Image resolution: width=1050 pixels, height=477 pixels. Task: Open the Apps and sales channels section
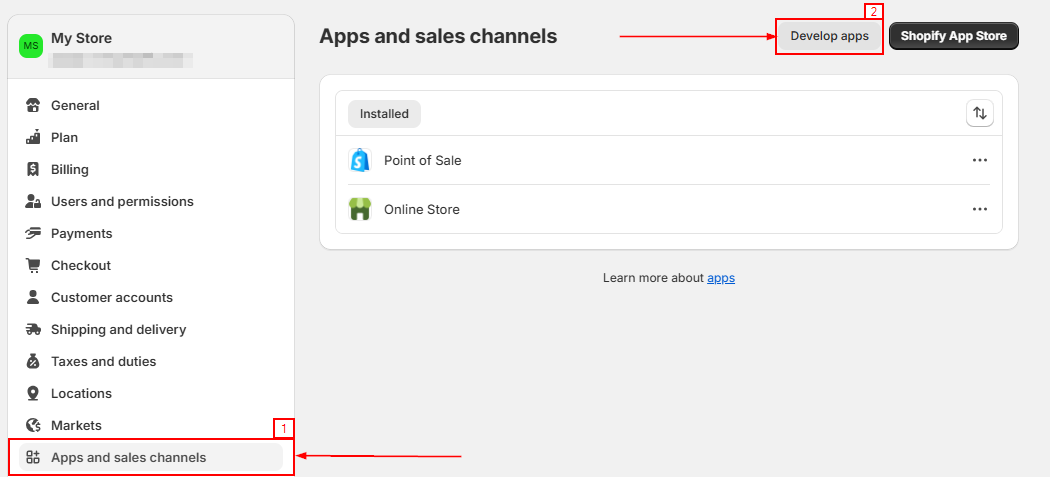128,457
